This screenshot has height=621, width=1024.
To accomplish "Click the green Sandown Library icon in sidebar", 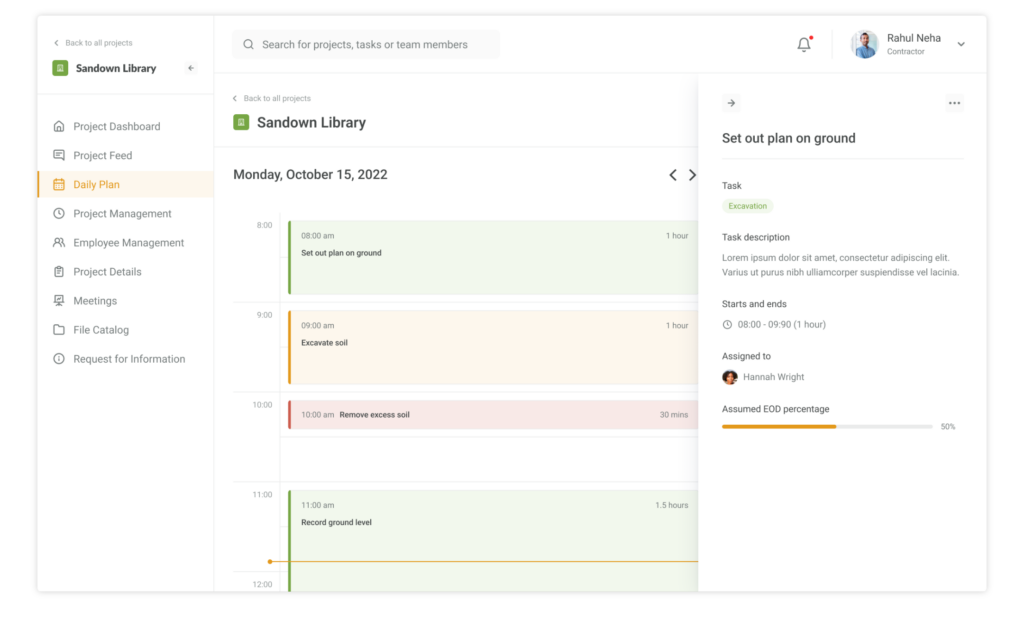I will [x=60, y=68].
